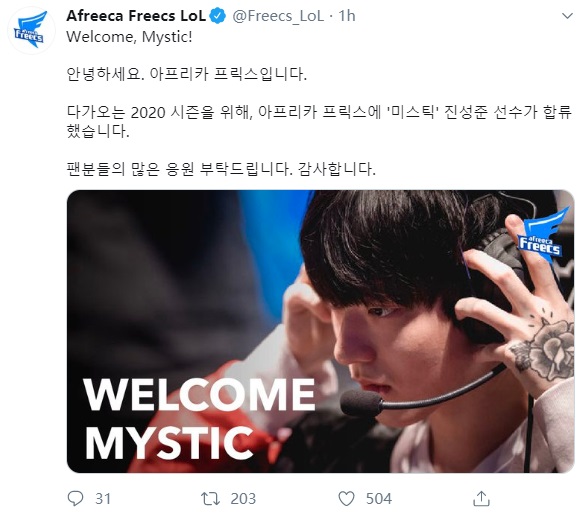Open the Welcome Mystic image
584x517 pixels.
tap(320, 331)
